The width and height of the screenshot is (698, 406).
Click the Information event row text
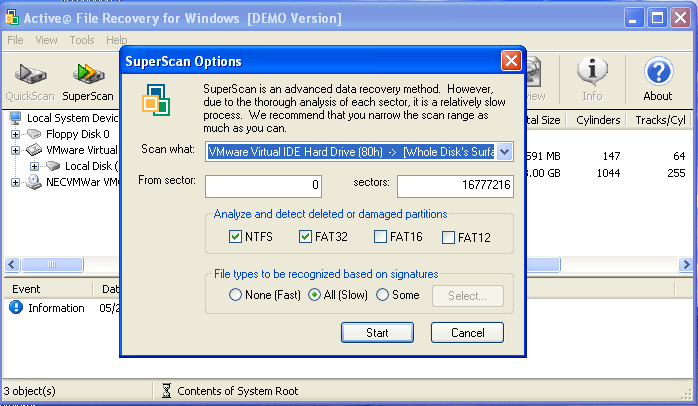coord(56,308)
